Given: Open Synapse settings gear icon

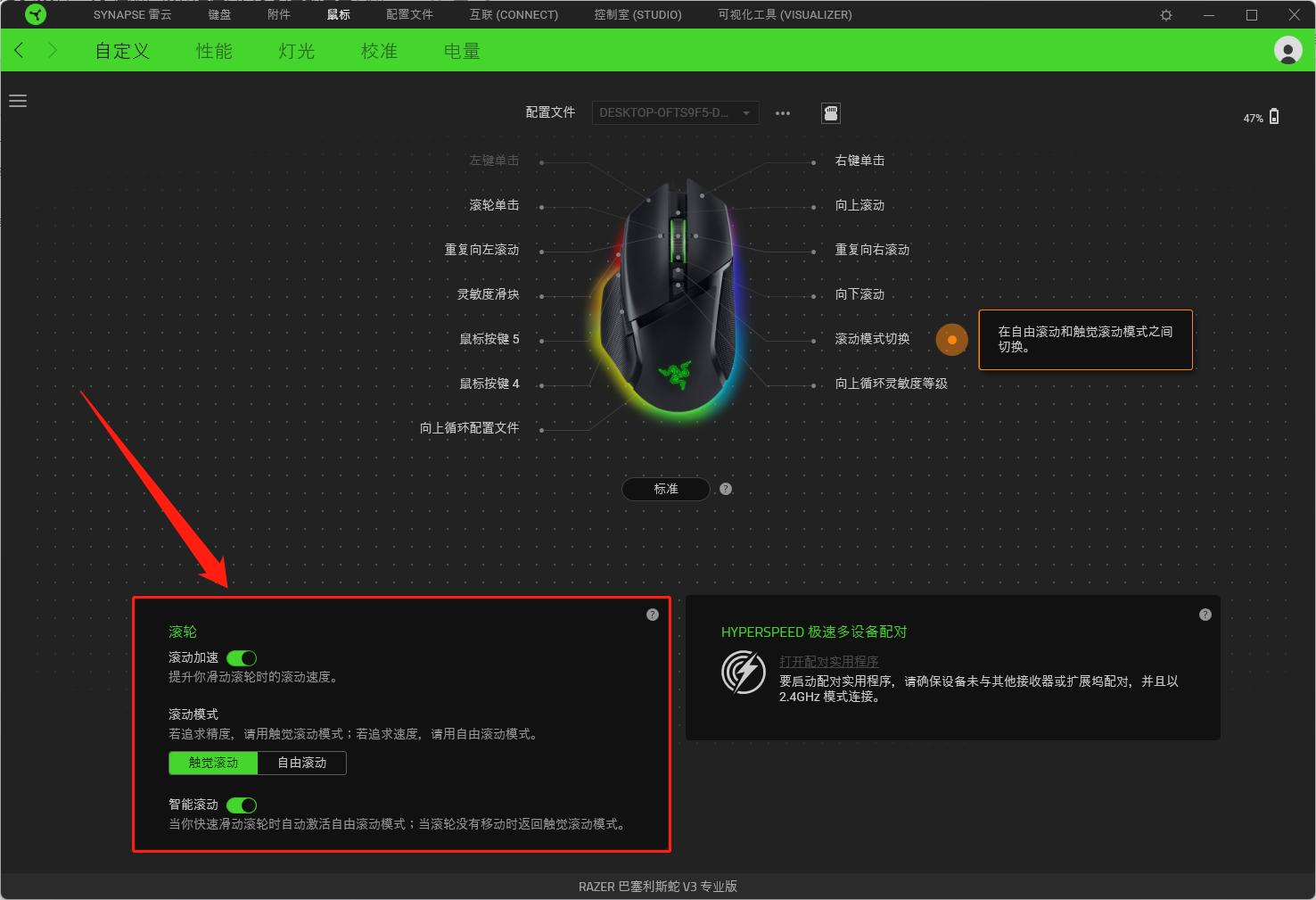Looking at the screenshot, I should click(1166, 15).
